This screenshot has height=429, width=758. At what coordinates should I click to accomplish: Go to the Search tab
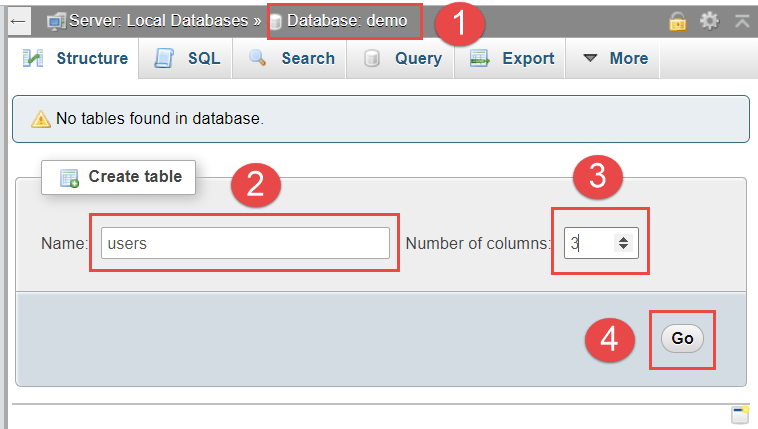pyautogui.click(x=292, y=58)
